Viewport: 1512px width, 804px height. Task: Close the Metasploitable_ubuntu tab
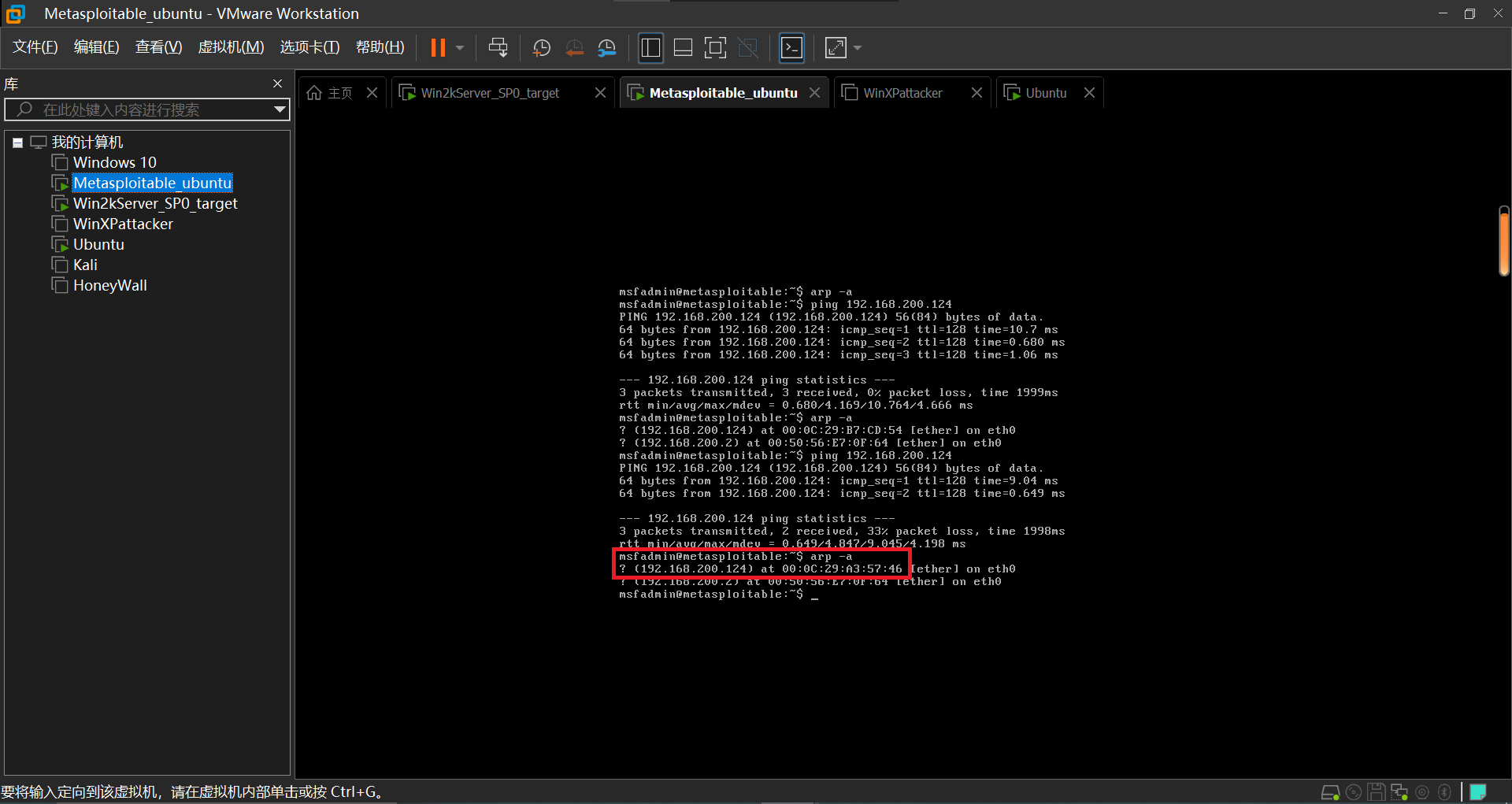click(814, 93)
